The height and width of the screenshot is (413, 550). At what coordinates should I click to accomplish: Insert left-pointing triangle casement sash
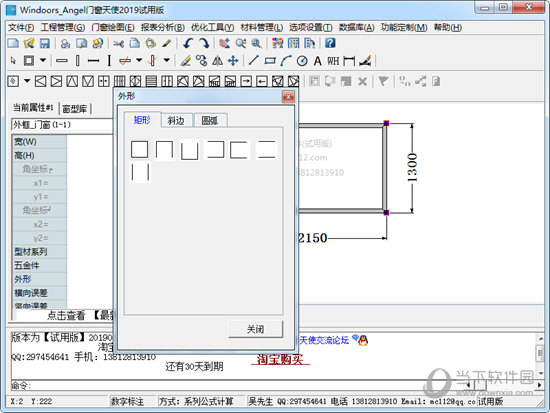(x=41, y=81)
